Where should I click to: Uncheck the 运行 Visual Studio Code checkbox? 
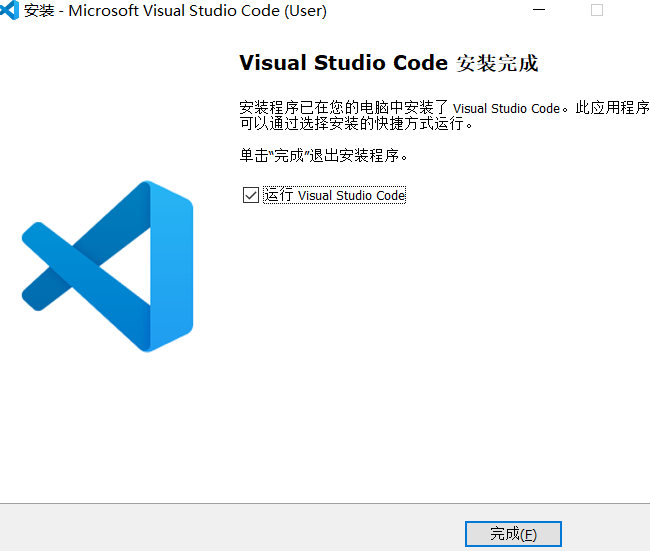pos(251,195)
